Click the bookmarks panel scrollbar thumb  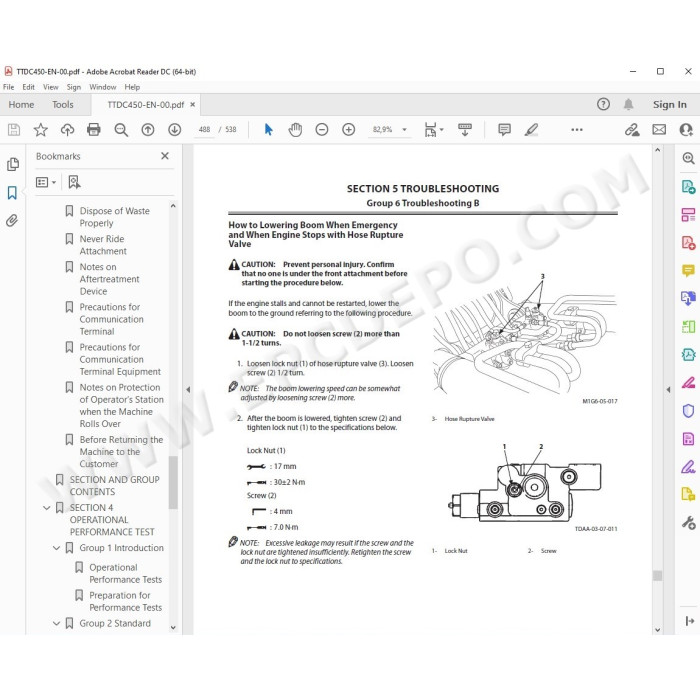[x=173, y=483]
